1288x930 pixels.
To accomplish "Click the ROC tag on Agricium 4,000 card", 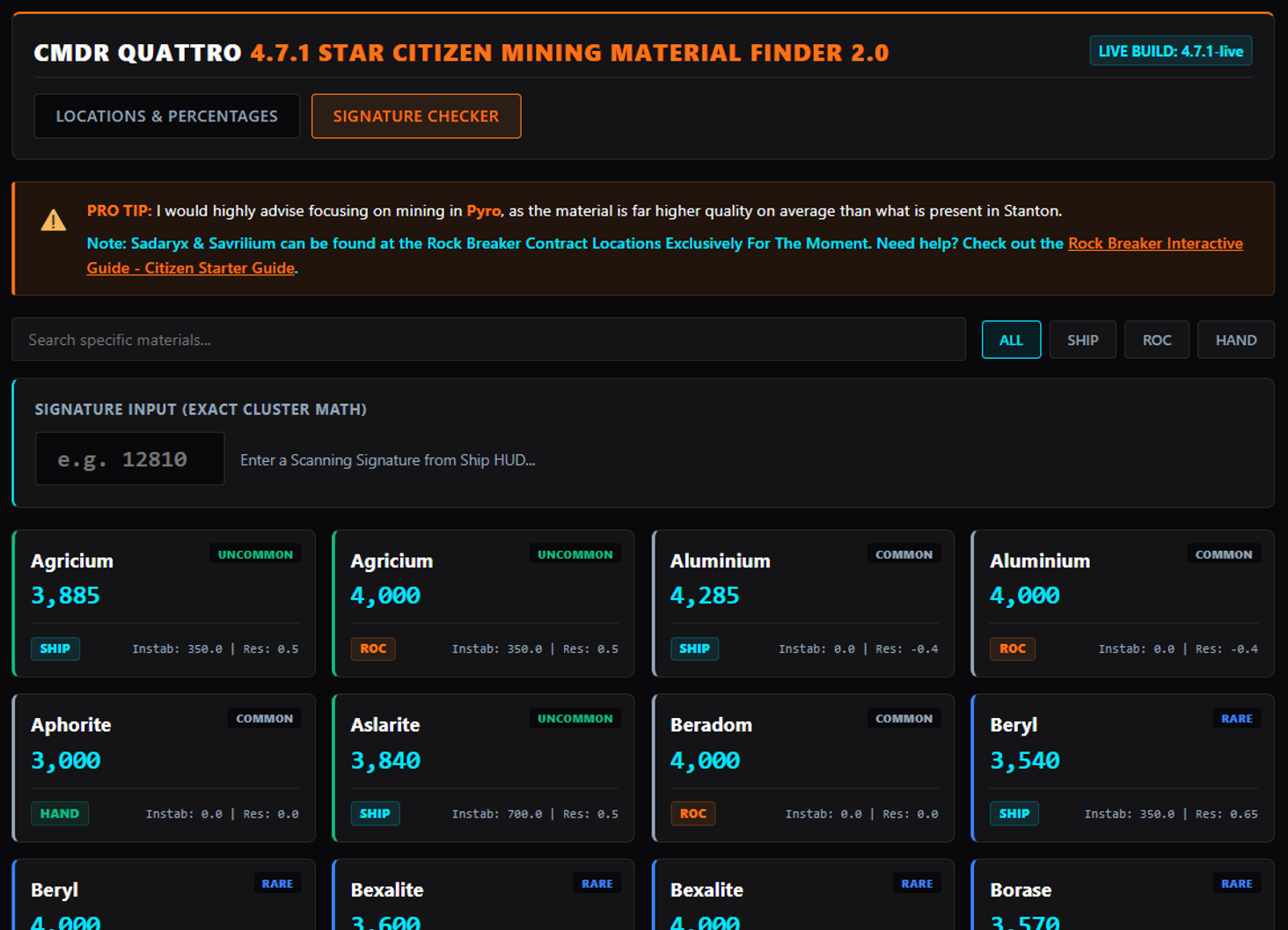I will [x=373, y=648].
